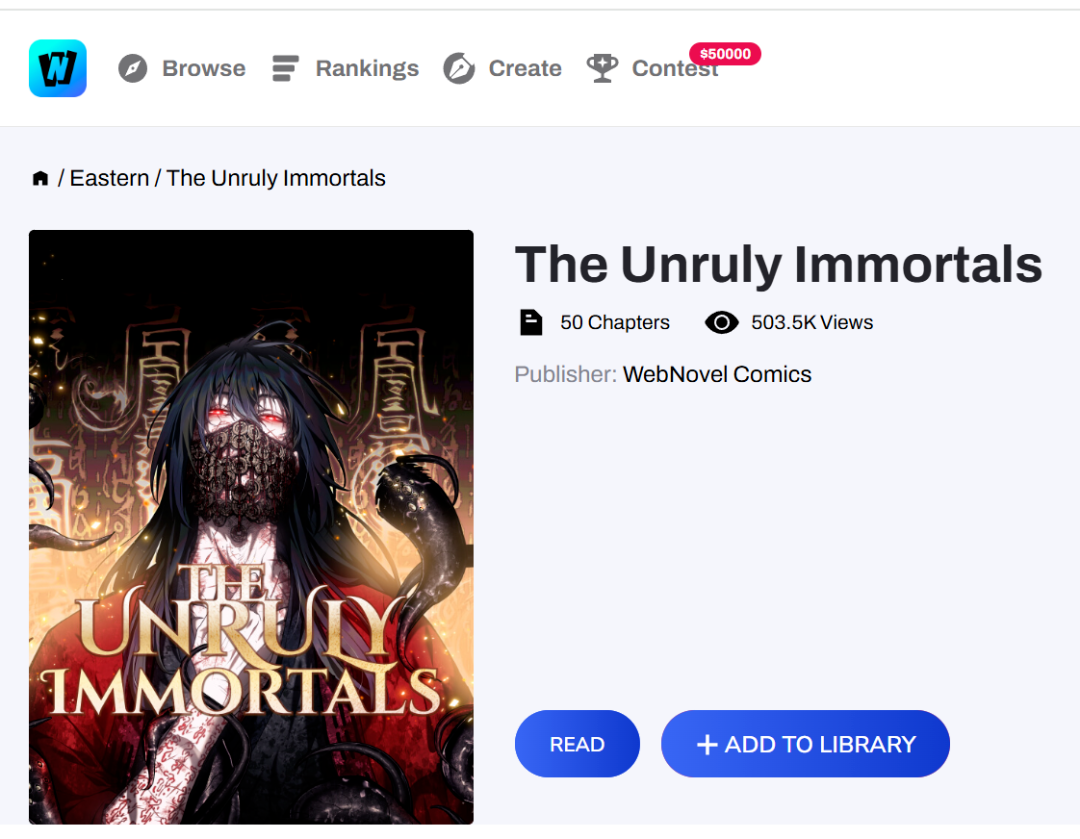Click the chapters document icon
Viewport: 1080px width, 839px height.
(530, 322)
